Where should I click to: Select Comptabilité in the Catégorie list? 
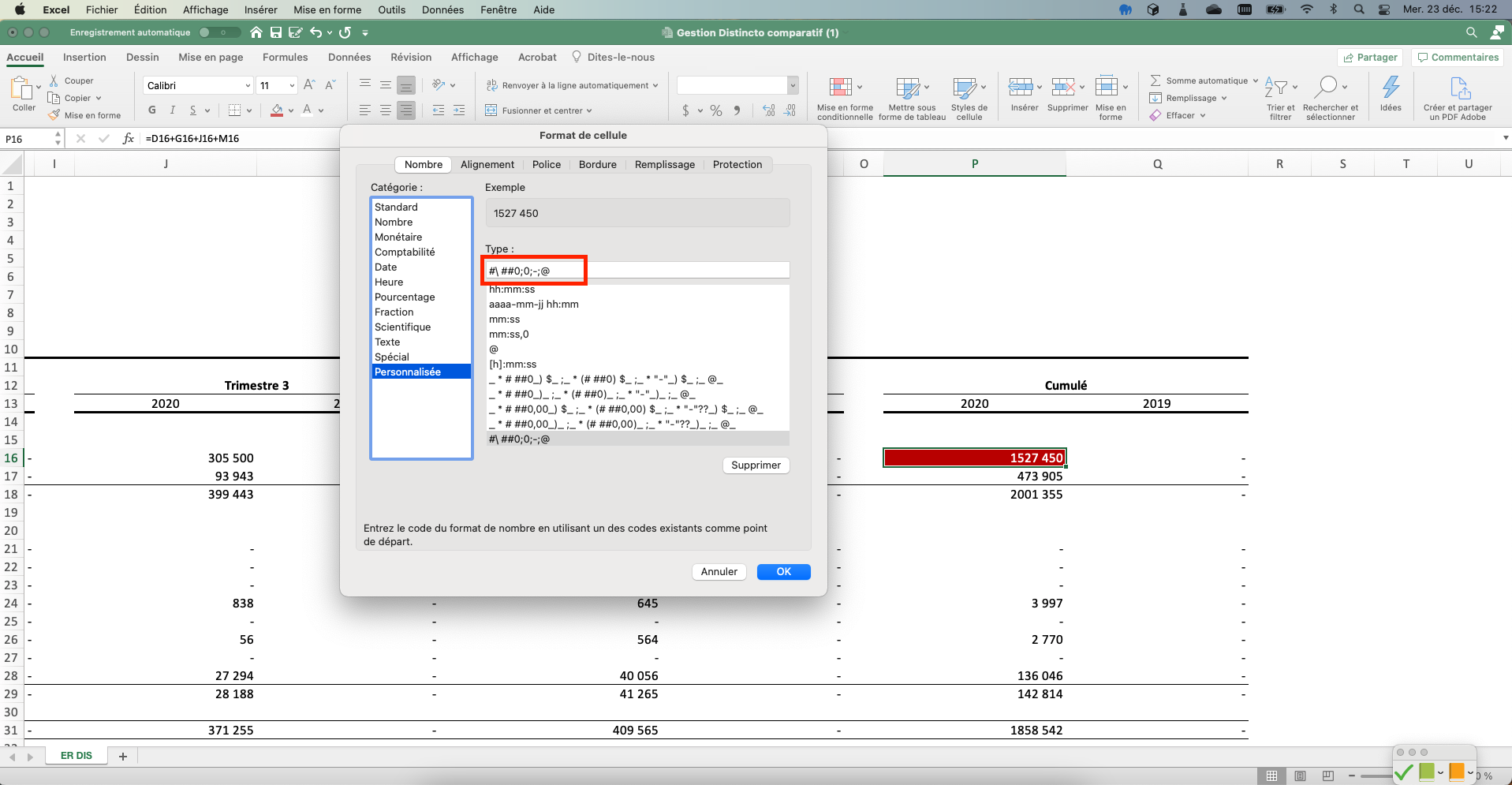click(405, 252)
